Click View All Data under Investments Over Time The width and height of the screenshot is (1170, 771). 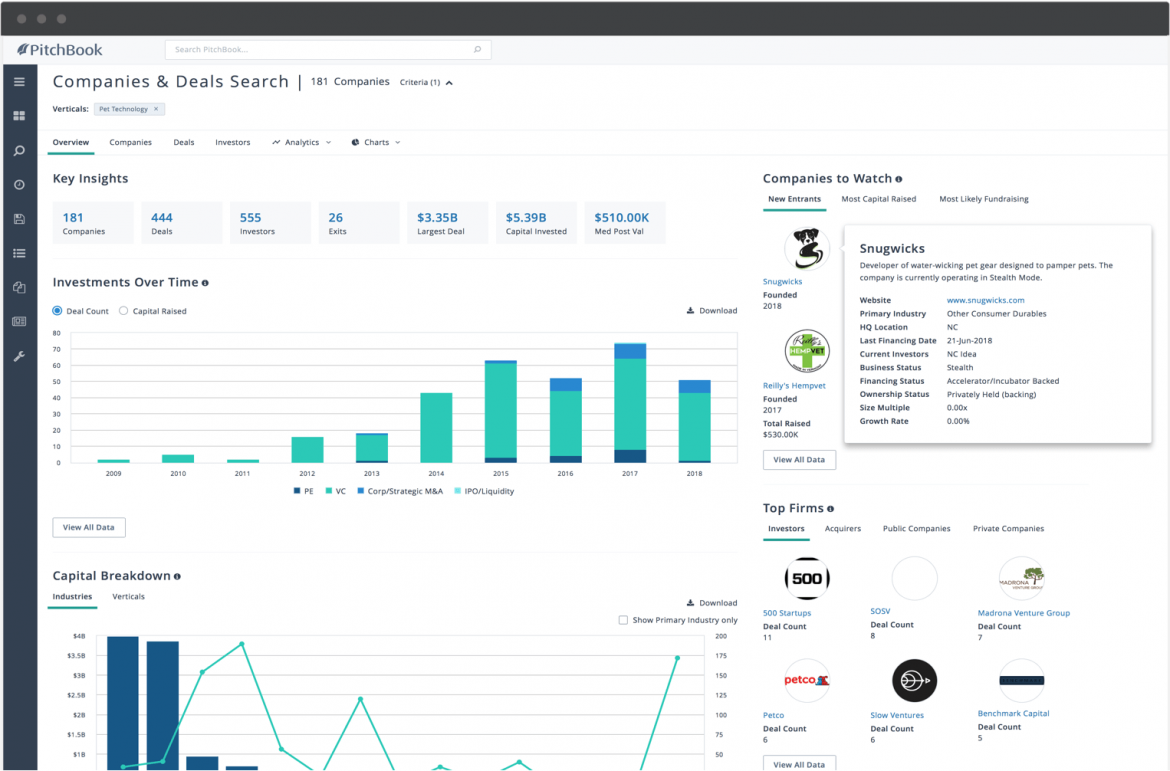(x=88, y=527)
